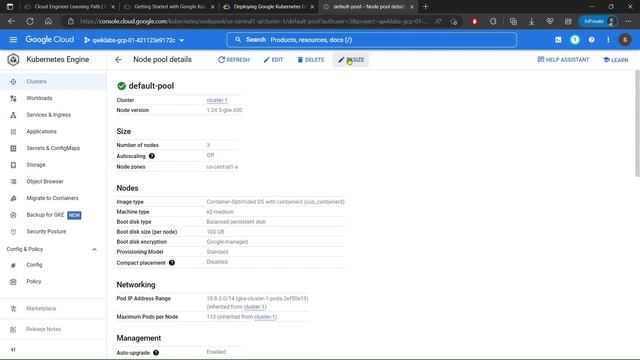This screenshot has width=640, height=360.
Task: Click the Refresh button
Action: pos(233,60)
